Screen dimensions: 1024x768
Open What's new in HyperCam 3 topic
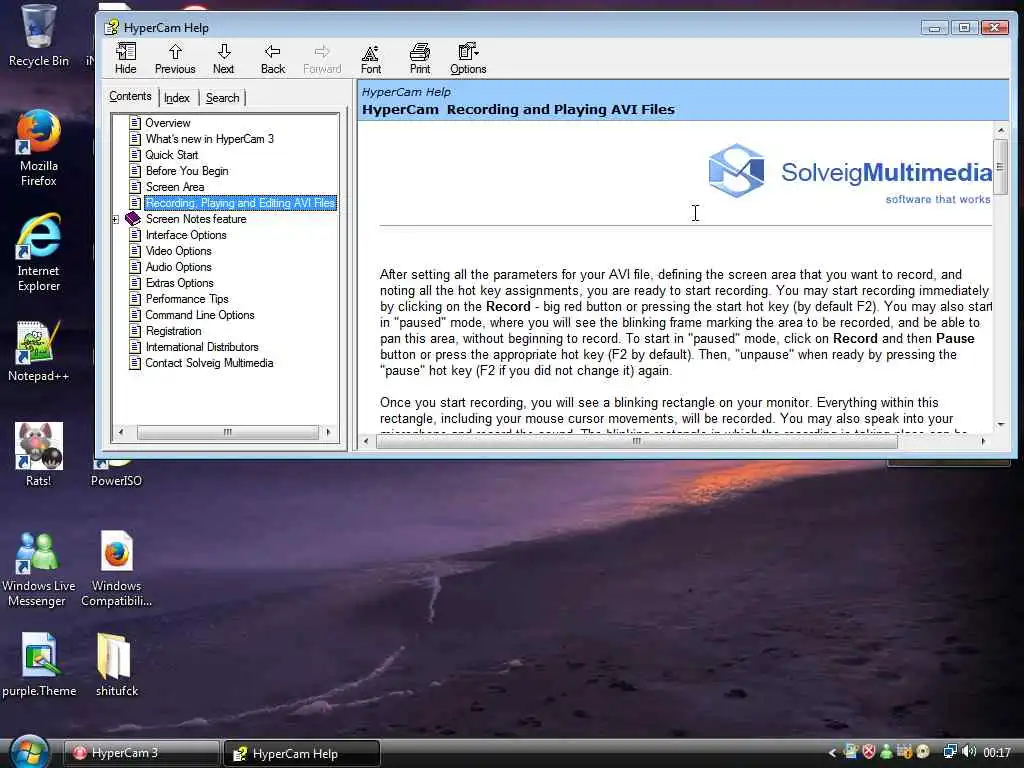(x=210, y=138)
